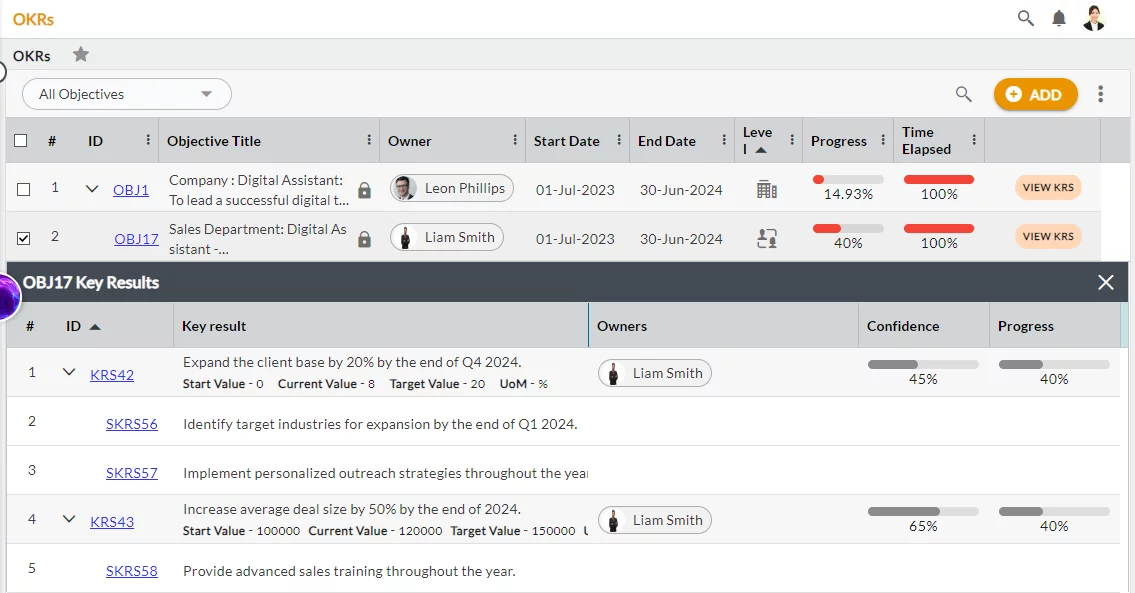Open the notification bell
This screenshot has width=1135, height=593.
coord(1059,18)
